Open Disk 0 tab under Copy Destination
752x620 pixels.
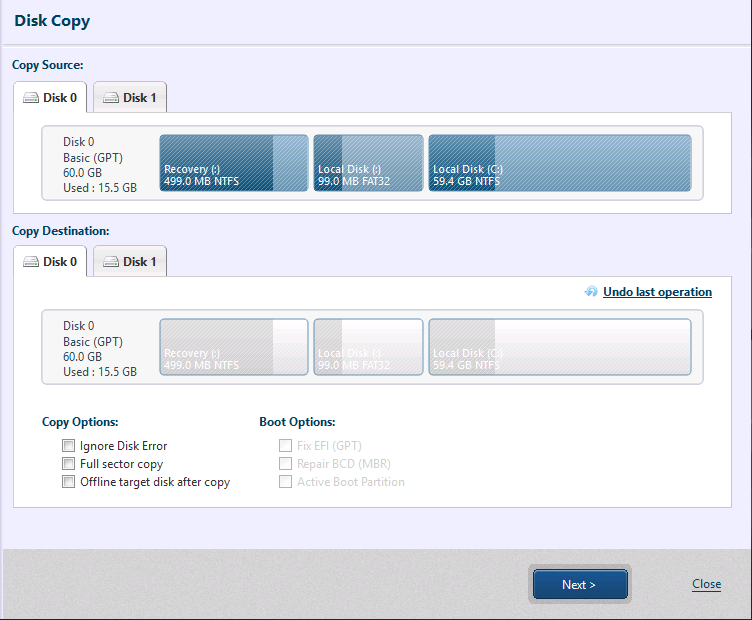pos(50,262)
